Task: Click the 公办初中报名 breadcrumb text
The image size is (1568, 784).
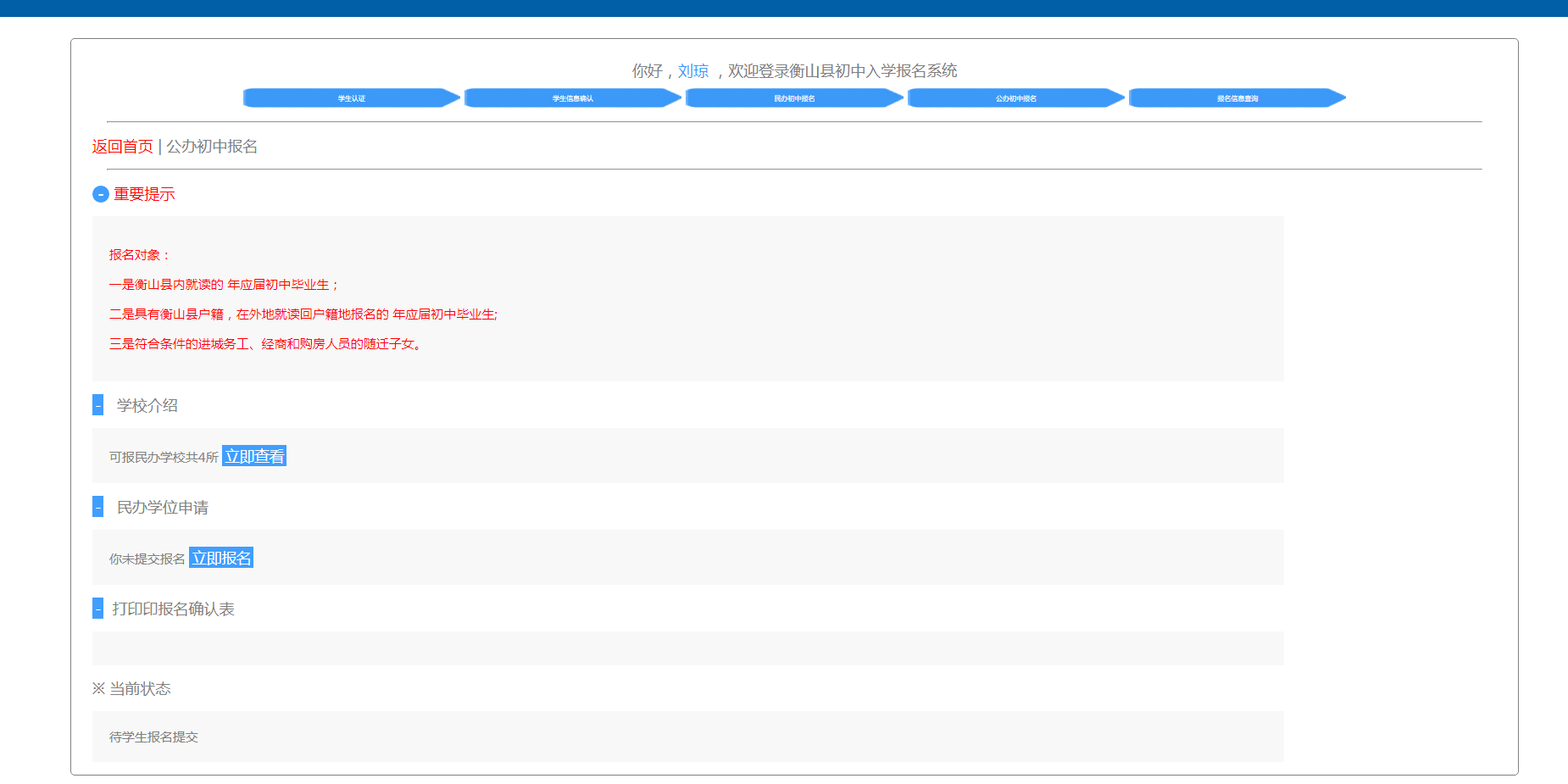Action: (x=212, y=147)
